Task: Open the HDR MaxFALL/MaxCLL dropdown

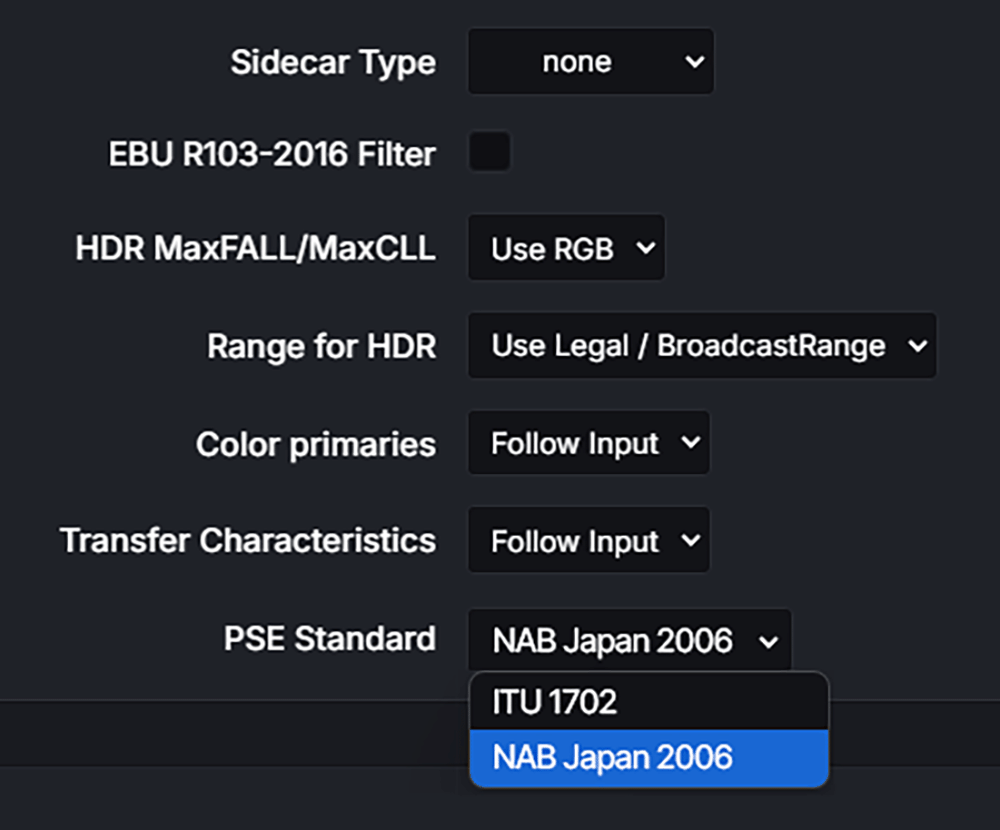Action: [x=565, y=248]
